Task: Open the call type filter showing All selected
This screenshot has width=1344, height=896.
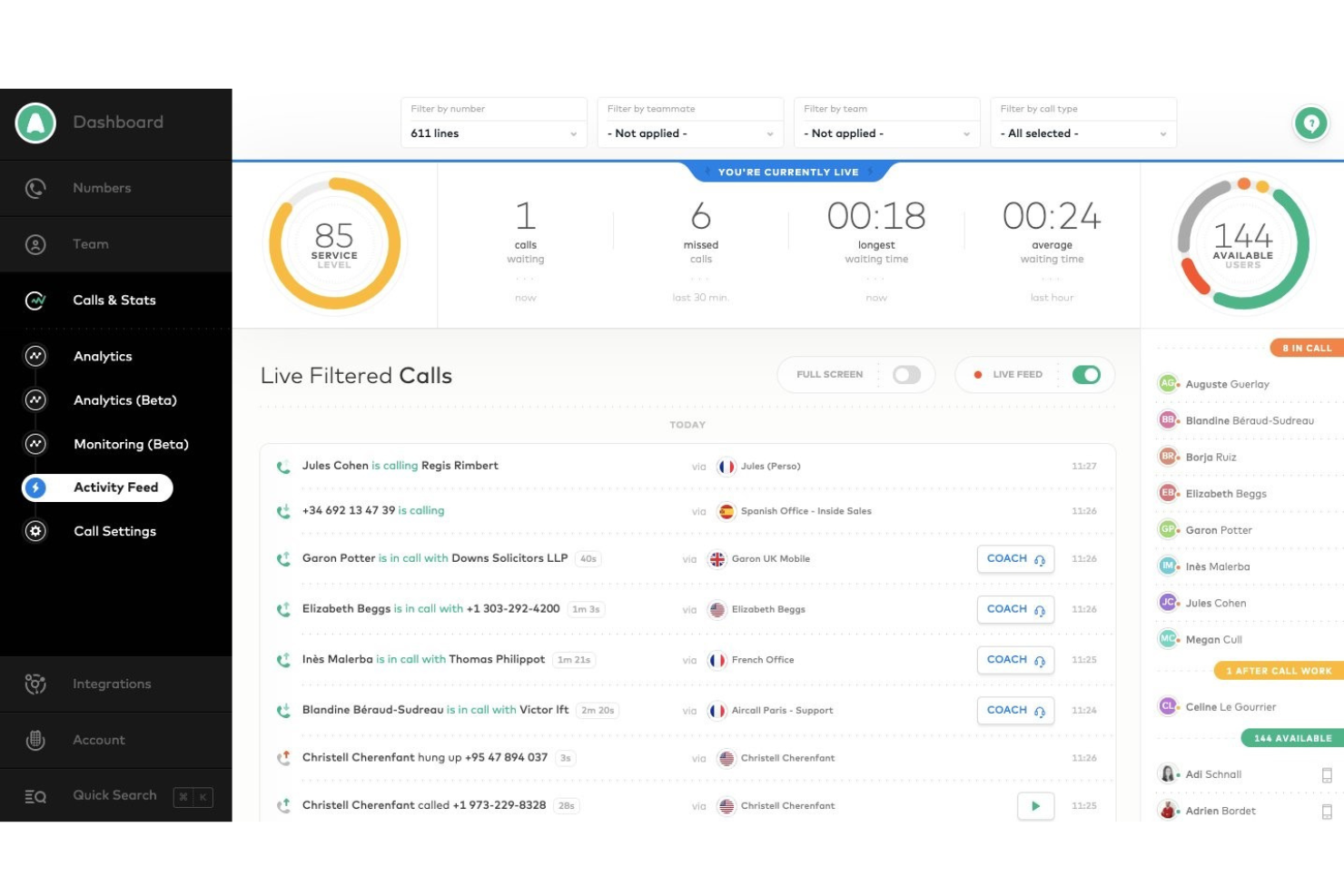Action: tap(1083, 133)
